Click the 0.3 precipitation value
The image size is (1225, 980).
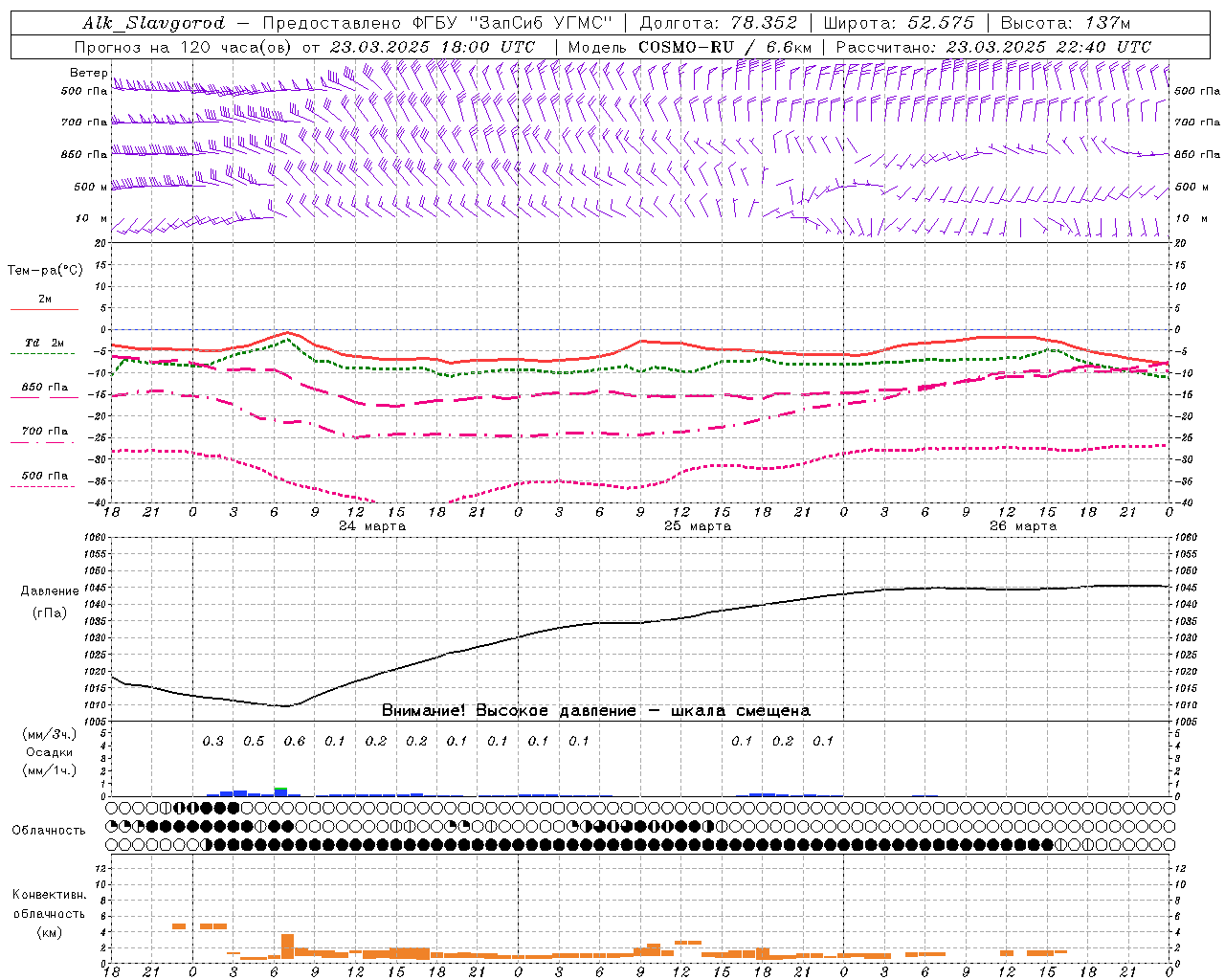212,741
